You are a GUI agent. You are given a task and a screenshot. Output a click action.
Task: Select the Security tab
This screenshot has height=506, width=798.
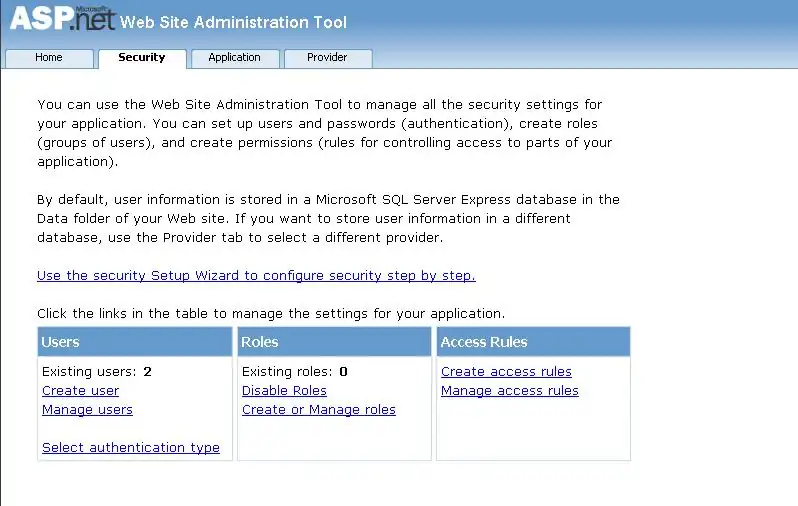[142, 58]
